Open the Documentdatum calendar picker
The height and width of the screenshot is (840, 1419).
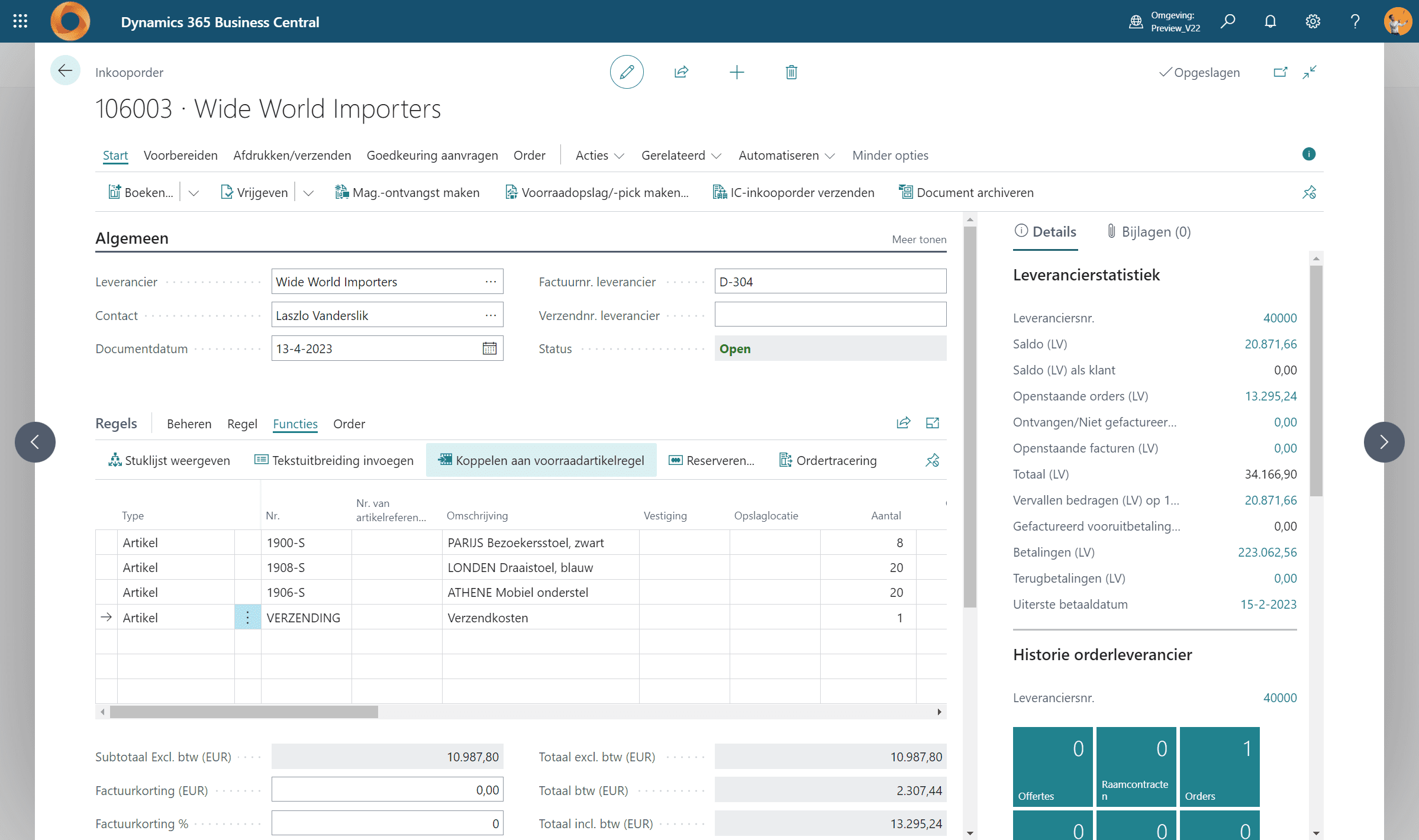coord(489,348)
